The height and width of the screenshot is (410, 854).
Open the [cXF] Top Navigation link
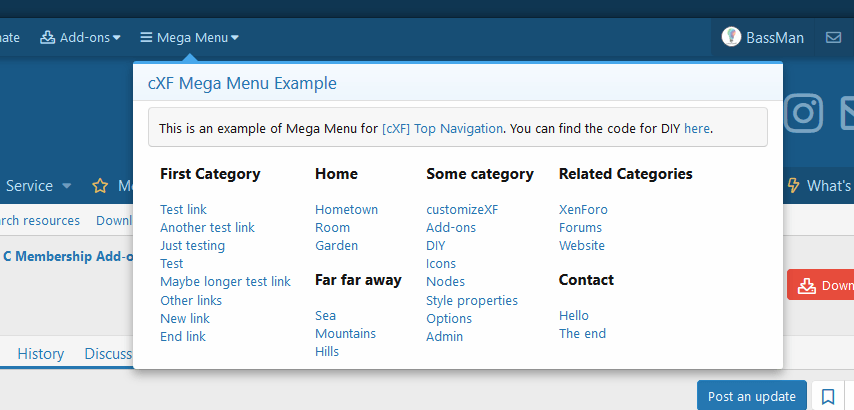(x=443, y=128)
